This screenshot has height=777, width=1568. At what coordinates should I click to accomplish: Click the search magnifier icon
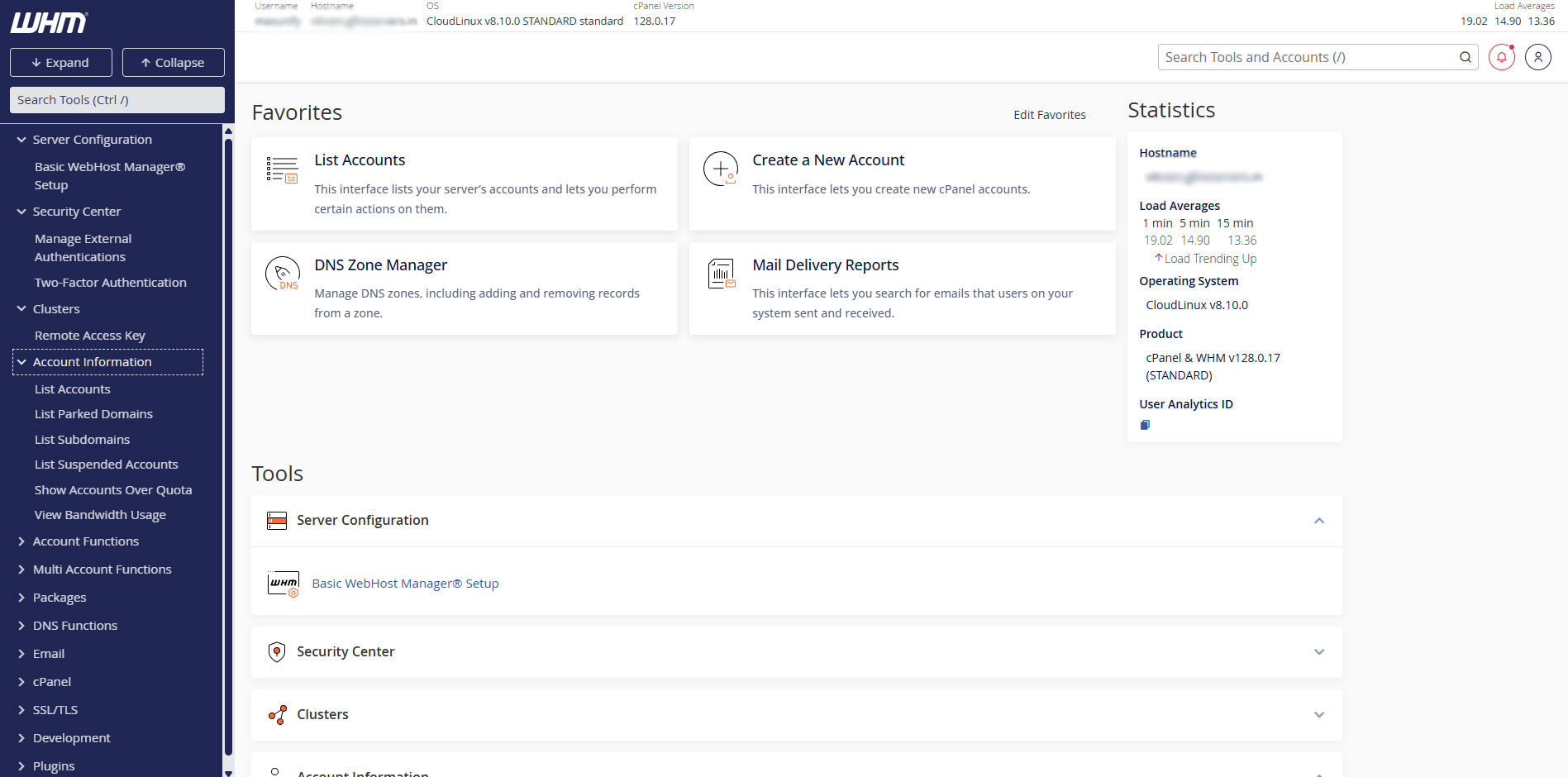click(x=1465, y=57)
